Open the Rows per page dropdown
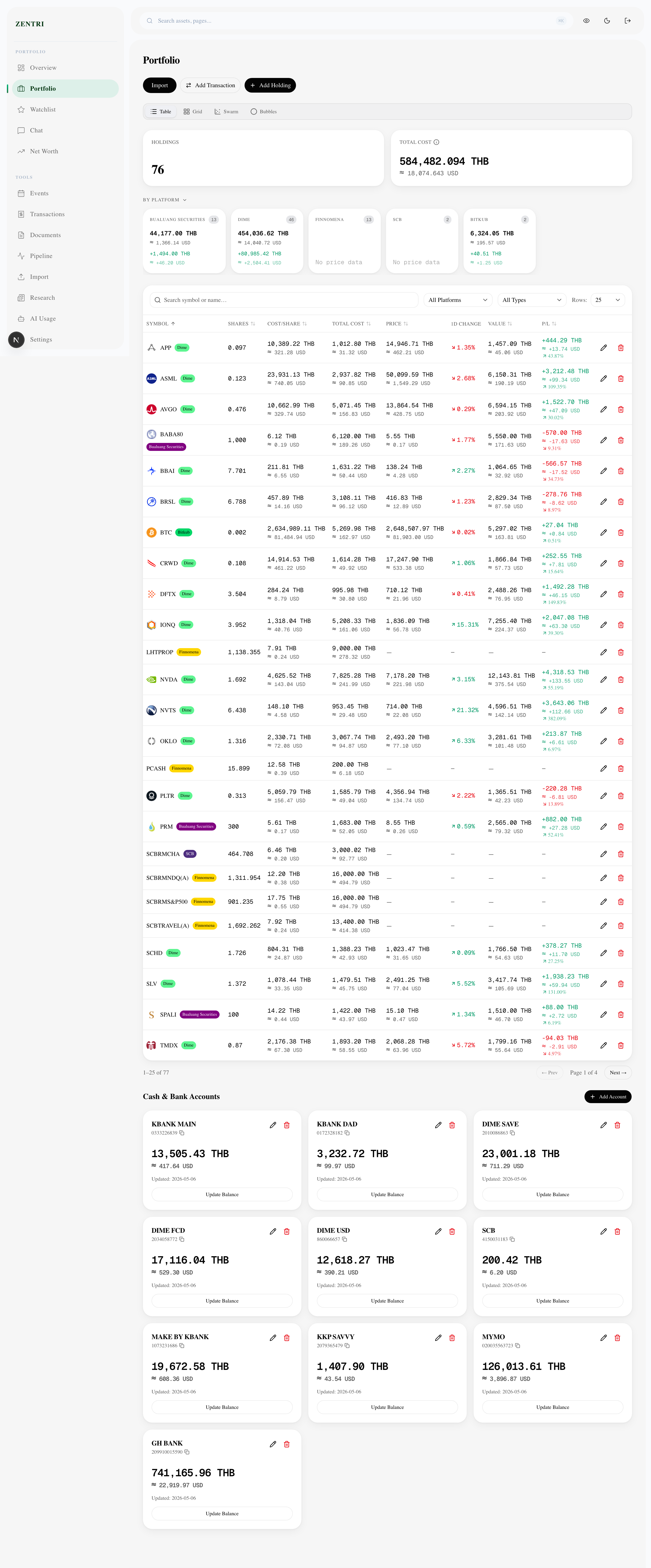The width and height of the screenshot is (651, 1568). click(x=608, y=300)
